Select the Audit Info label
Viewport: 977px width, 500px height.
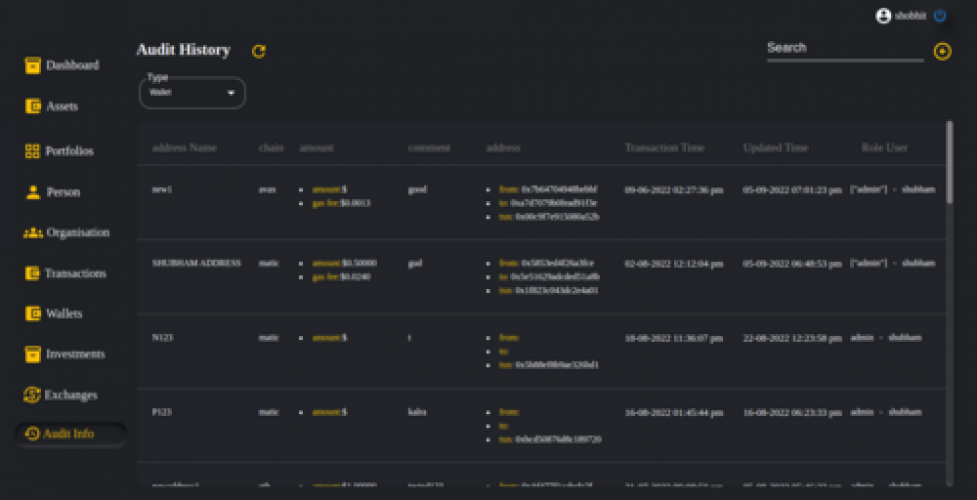(69, 434)
